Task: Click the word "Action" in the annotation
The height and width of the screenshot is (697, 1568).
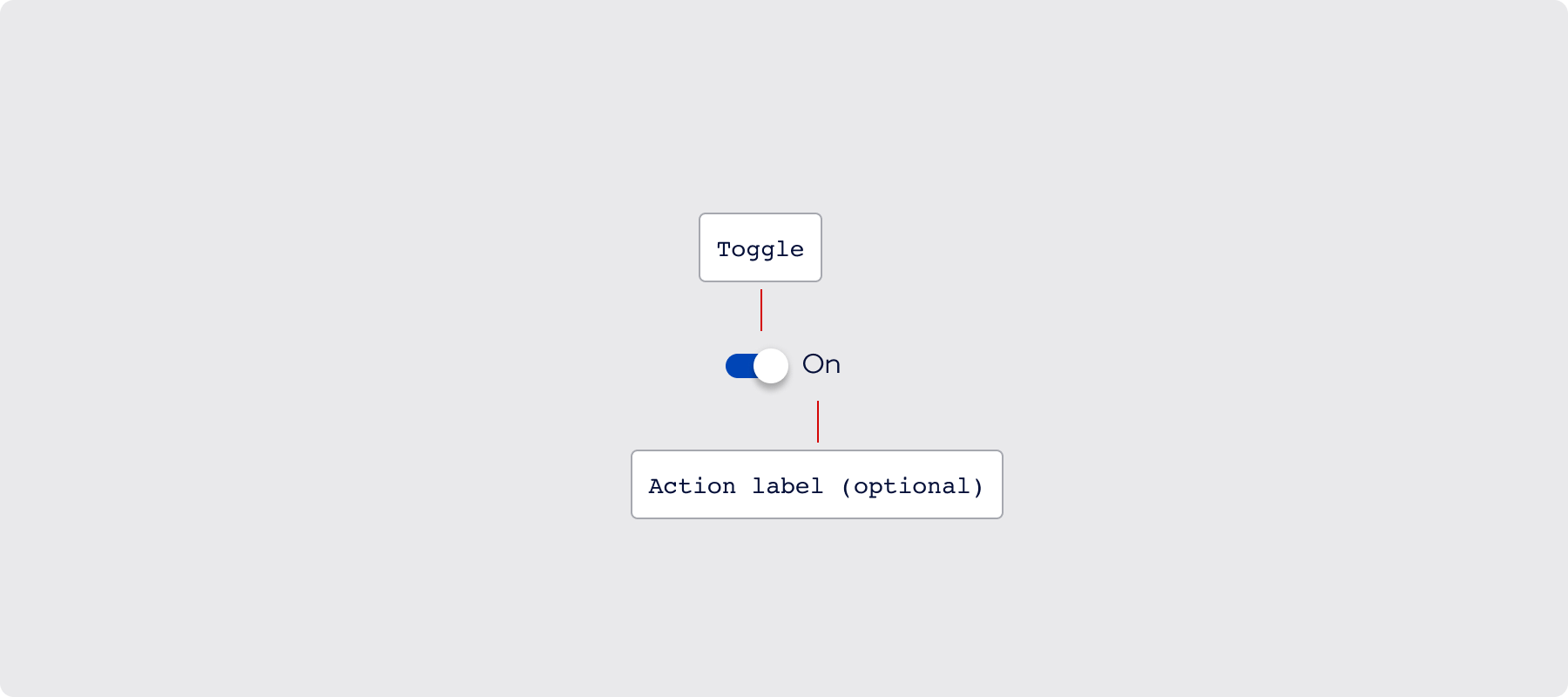Action: pyautogui.click(x=692, y=486)
